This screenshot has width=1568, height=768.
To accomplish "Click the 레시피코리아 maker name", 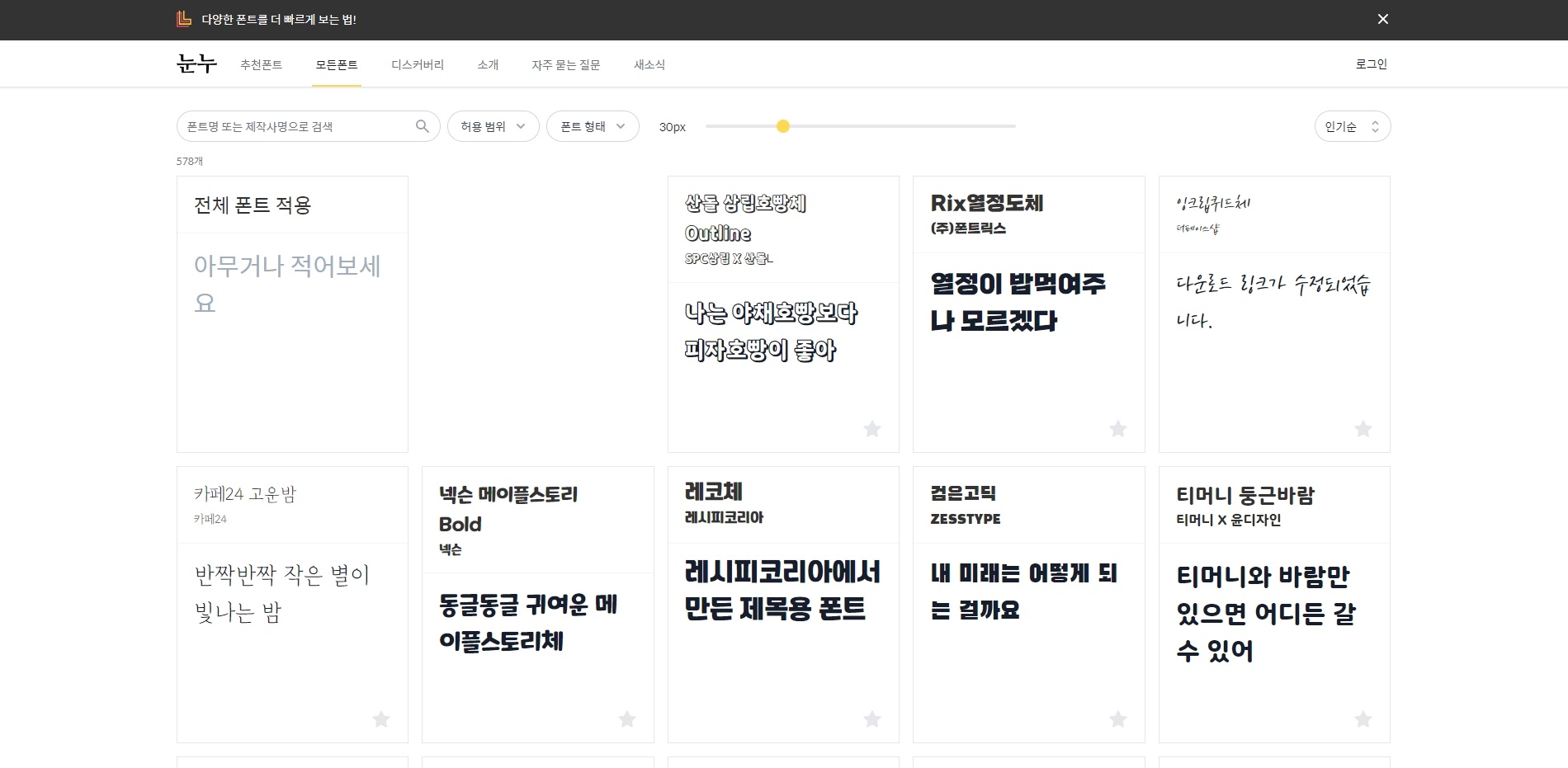I will pyautogui.click(x=724, y=517).
